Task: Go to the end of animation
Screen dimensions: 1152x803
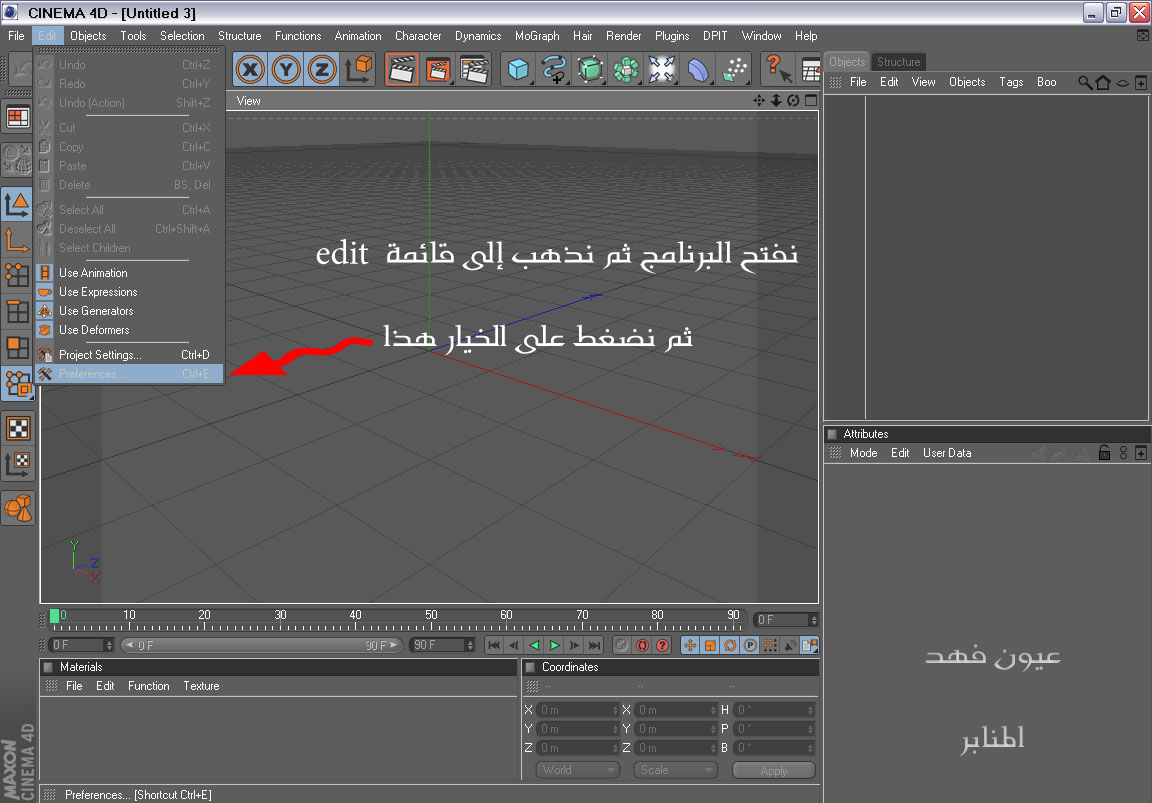Action: click(595, 645)
